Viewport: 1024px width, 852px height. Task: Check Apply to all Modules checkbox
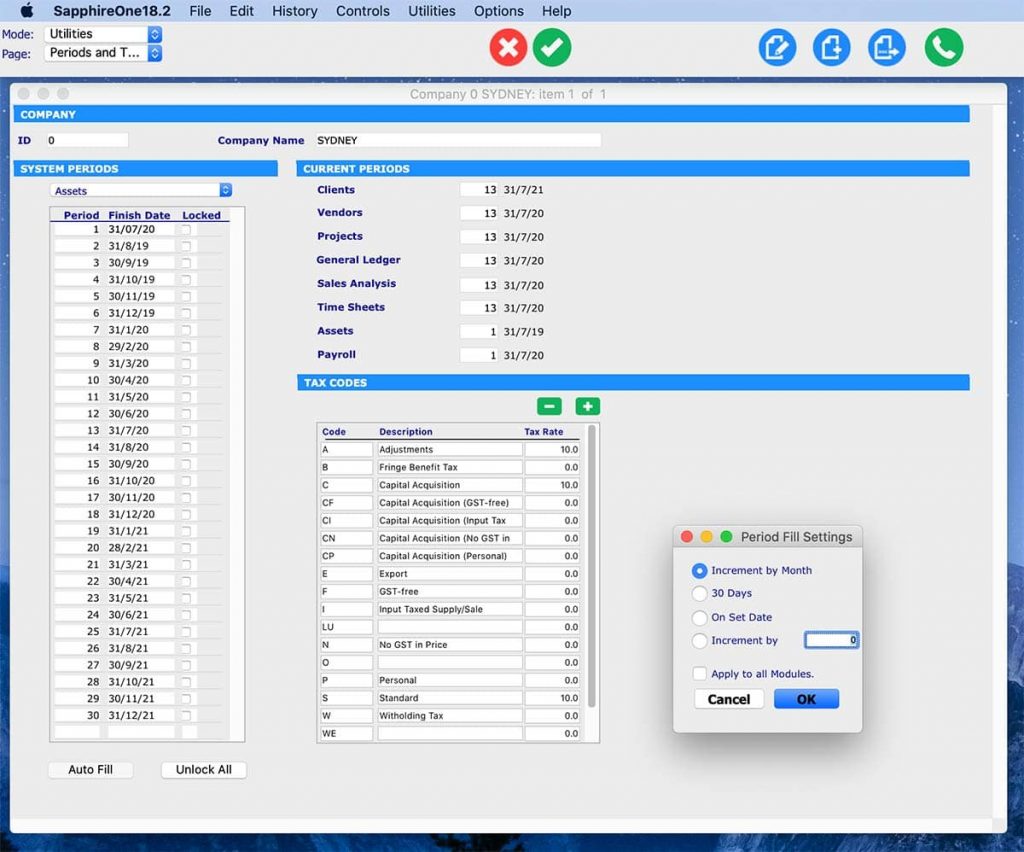click(x=699, y=673)
